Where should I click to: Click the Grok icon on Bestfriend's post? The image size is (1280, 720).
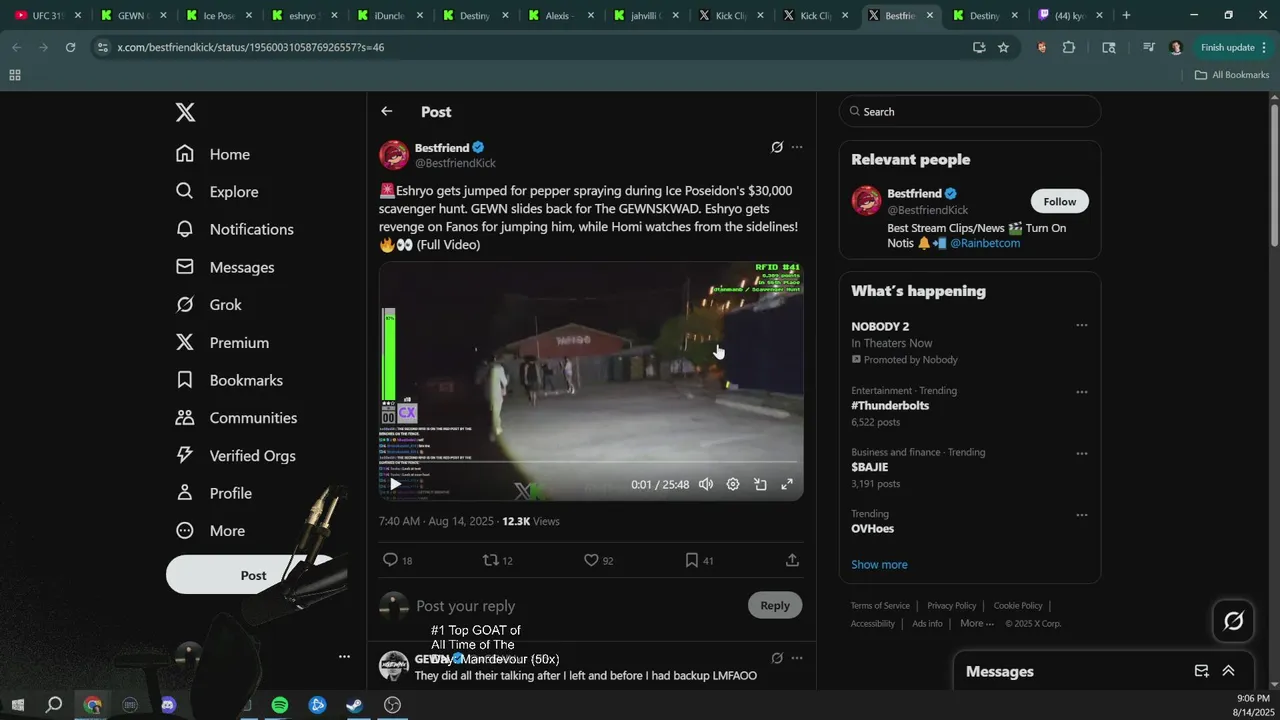777,147
